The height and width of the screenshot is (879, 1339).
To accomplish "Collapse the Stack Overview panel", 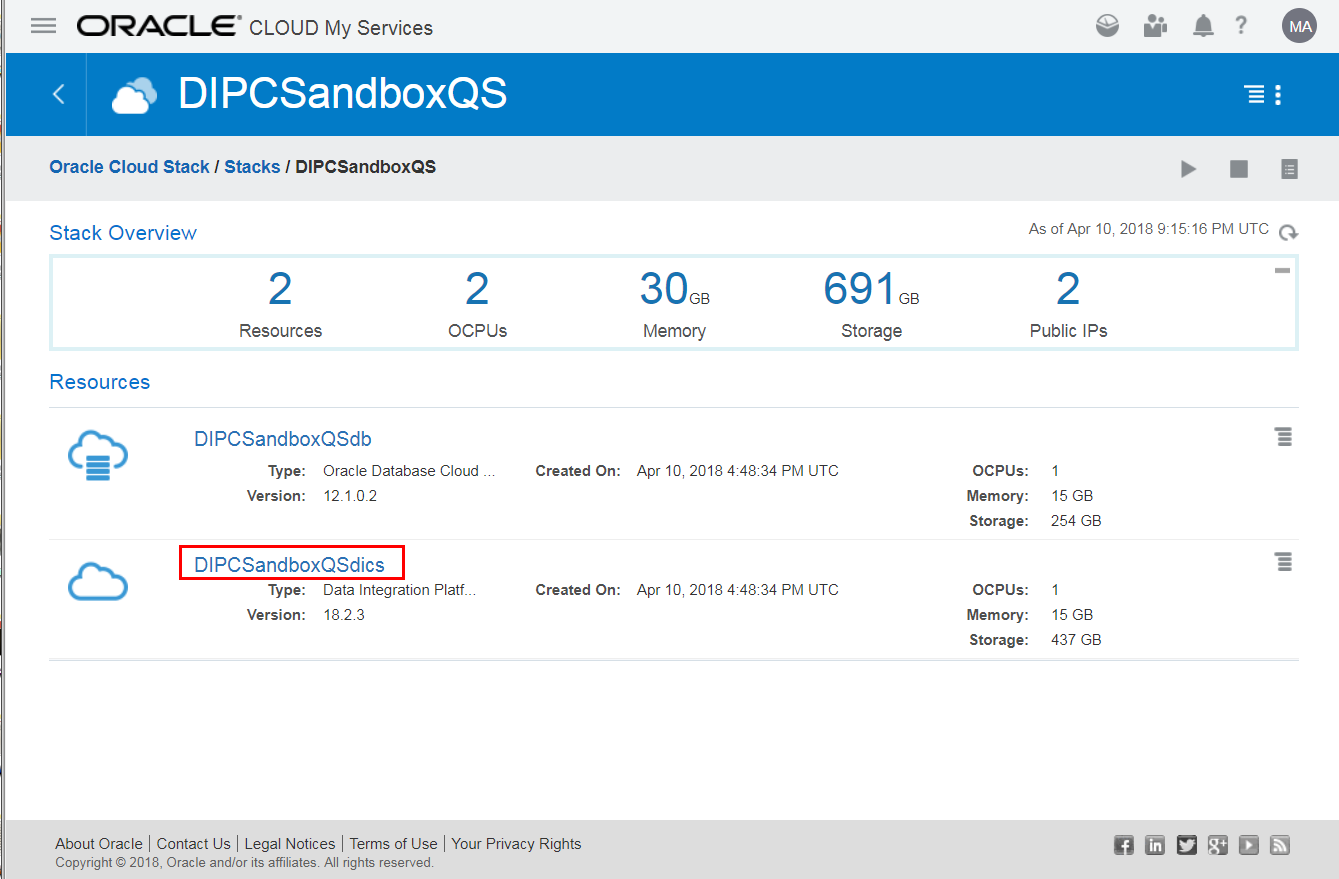I will coord(1281,270).
